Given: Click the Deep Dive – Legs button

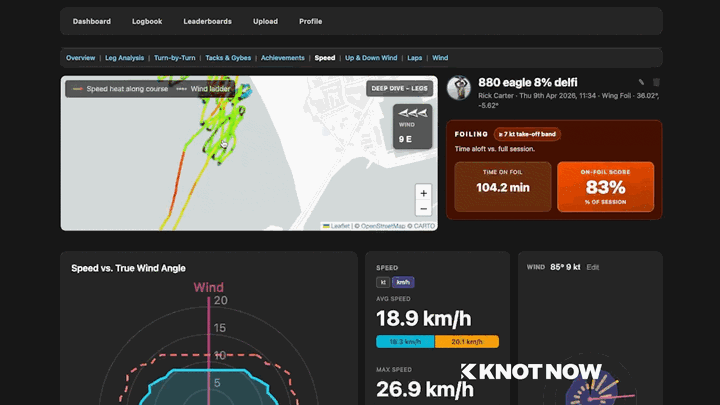Looking at the screenshot, I should coord(399,88).
